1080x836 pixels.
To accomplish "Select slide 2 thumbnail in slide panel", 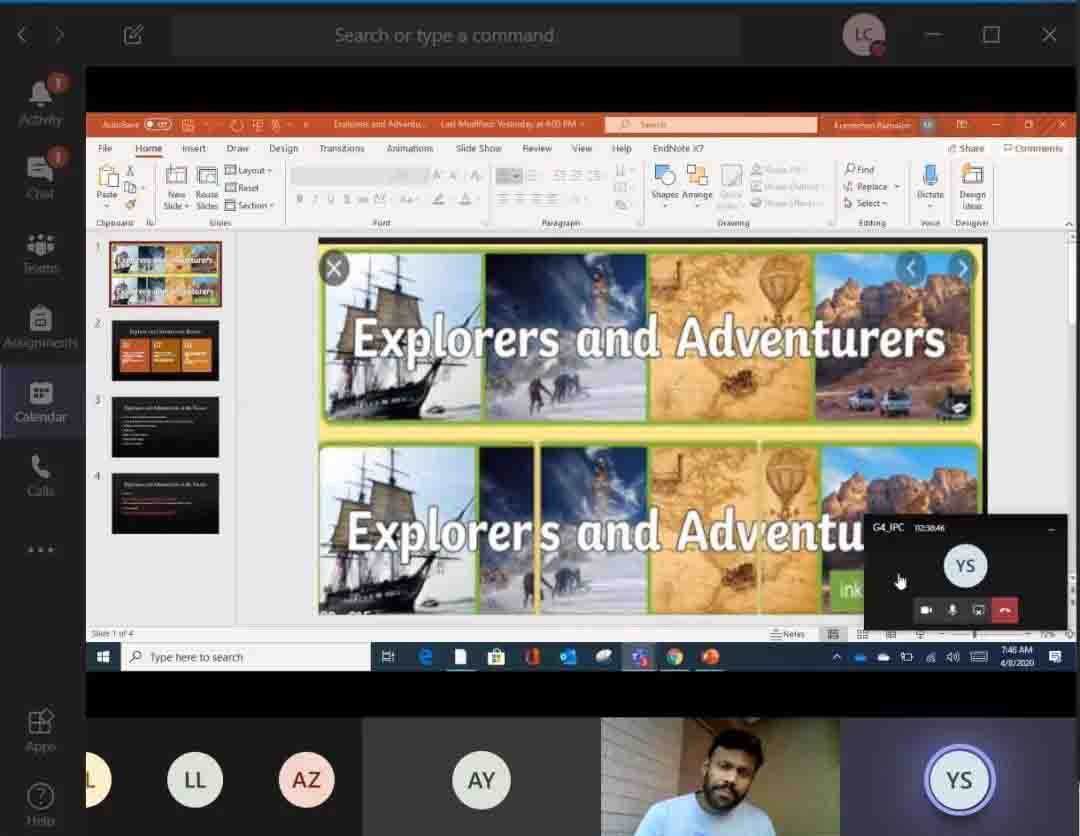I will (x=165, y=350).
